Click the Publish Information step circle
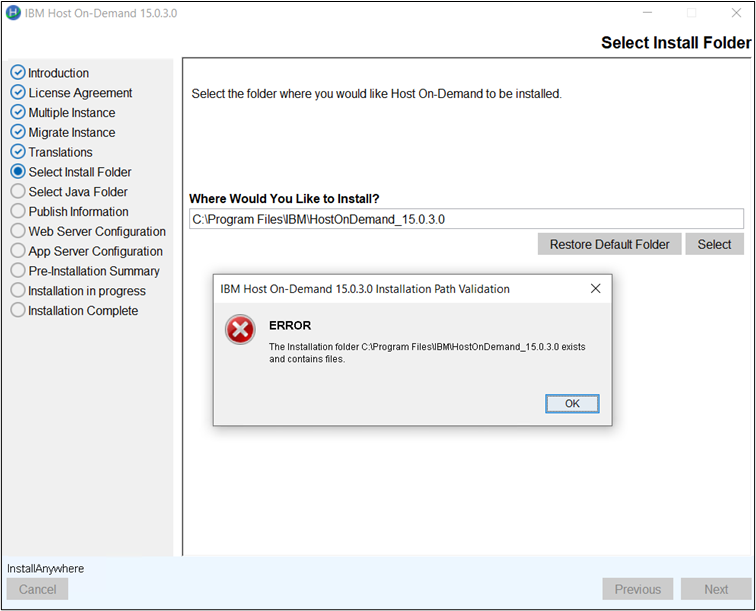This screenshot has height=611, width=756. point(17,212)
